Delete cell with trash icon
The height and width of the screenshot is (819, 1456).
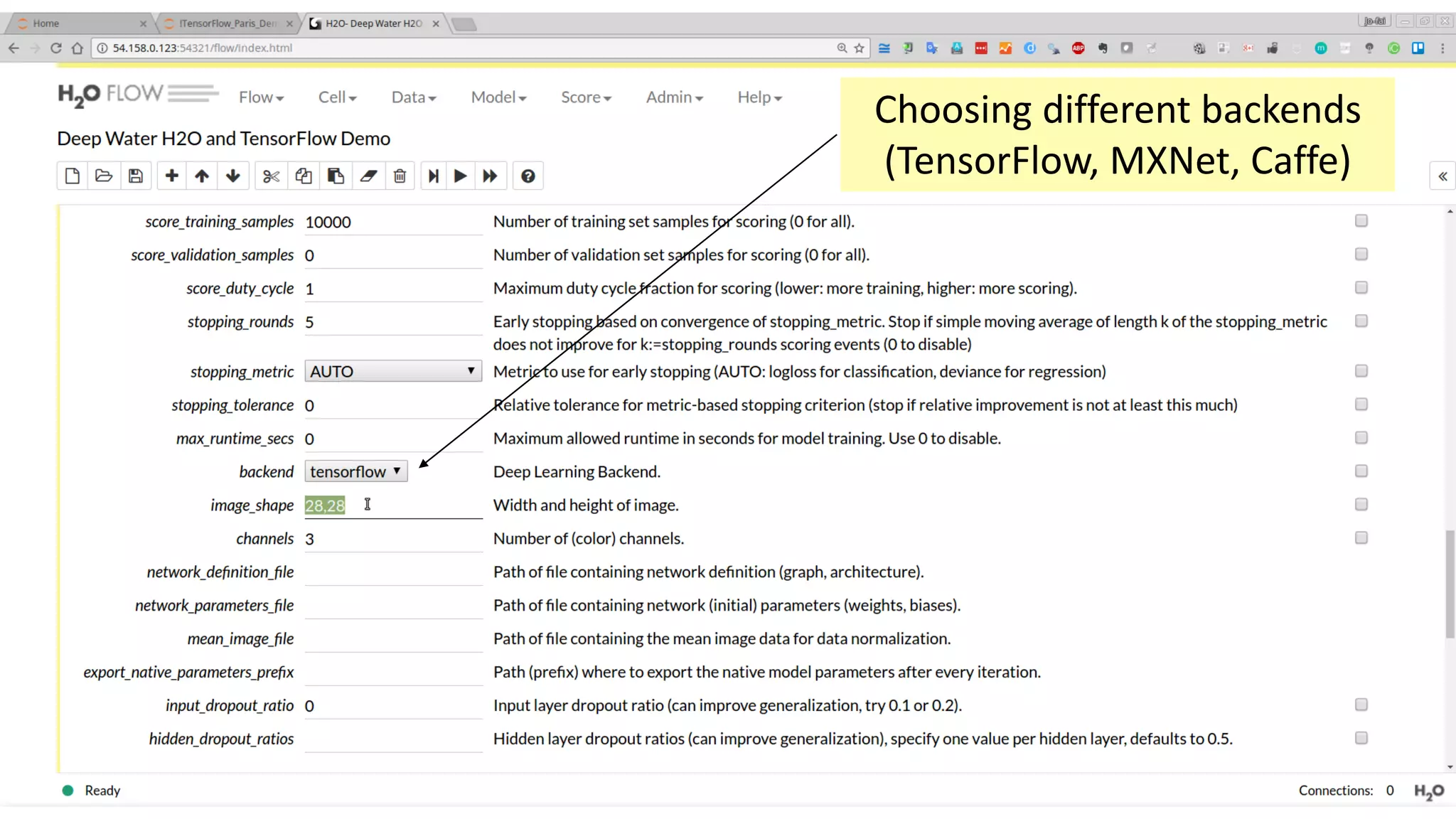(x=400, y=176)
